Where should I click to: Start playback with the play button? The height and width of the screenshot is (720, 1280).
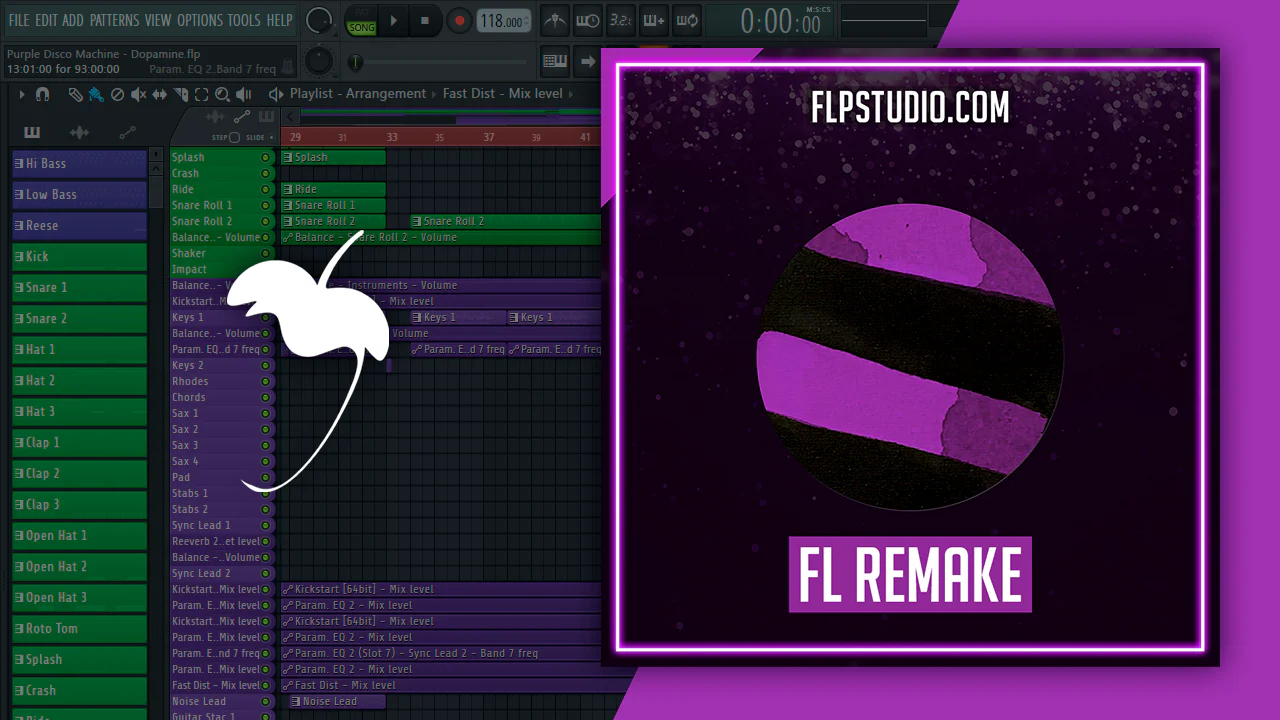click(393, 20)
